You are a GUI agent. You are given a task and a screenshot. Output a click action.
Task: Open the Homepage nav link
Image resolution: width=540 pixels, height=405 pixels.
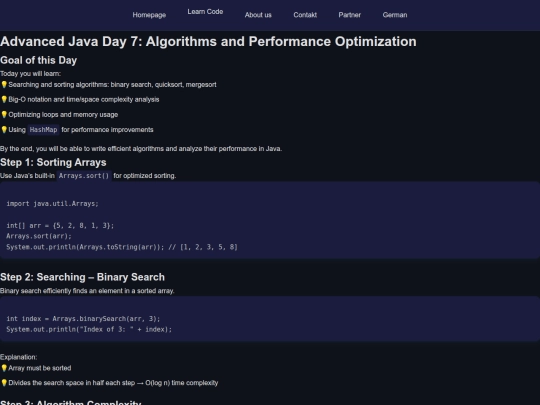149,15
